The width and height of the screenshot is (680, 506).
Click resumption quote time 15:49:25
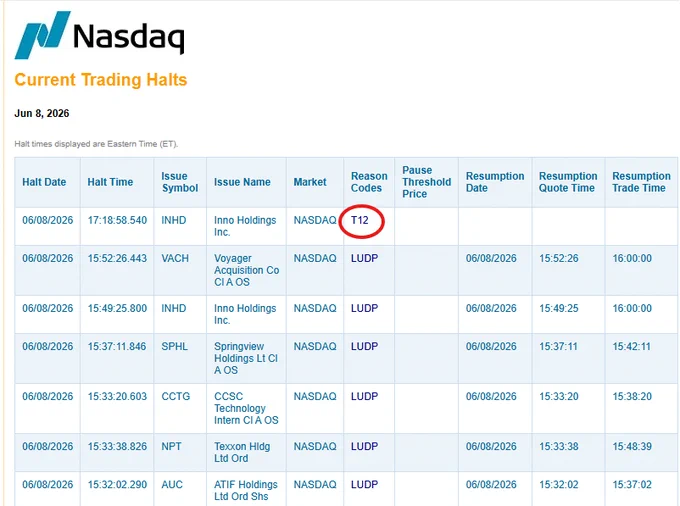click(x=559, y=308)
